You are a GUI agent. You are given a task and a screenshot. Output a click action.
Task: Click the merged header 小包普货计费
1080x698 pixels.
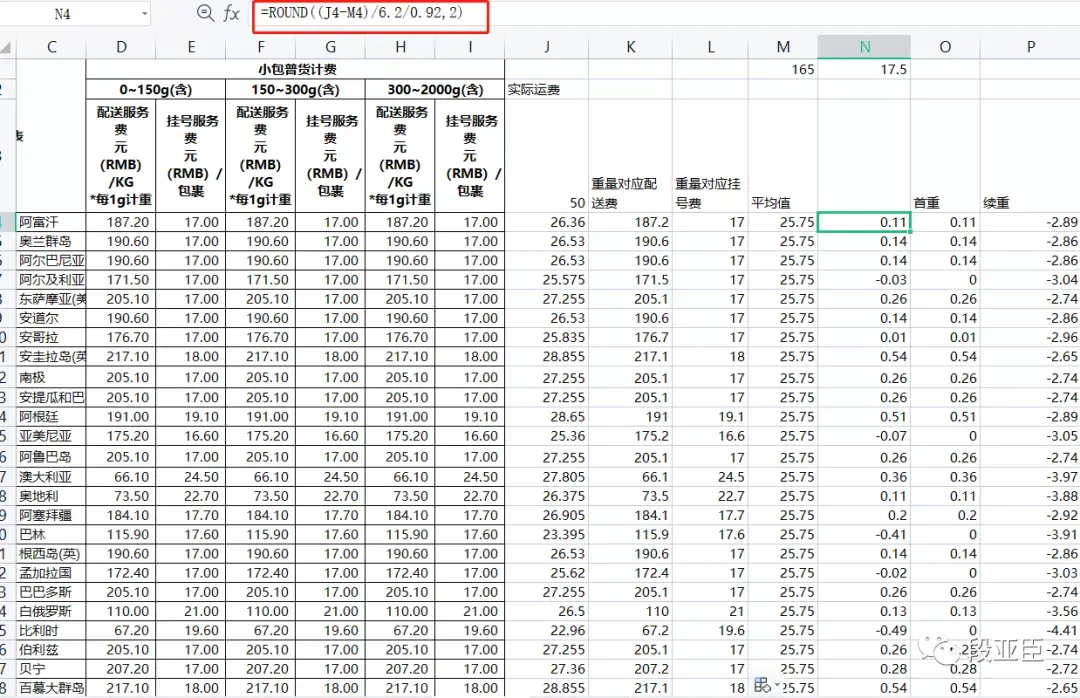pos(295,69)
